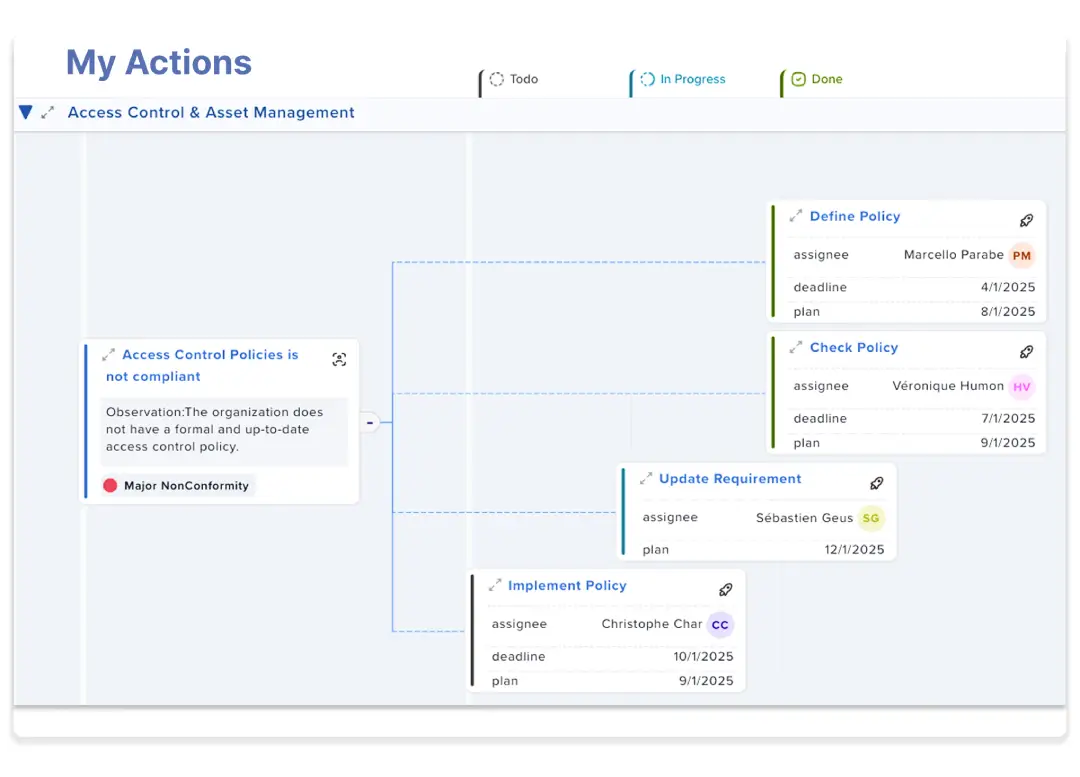Expand the Check Policy card using arrows icon
The image size is (1080, 777).
pyautogui.click(x=796, y=347)
